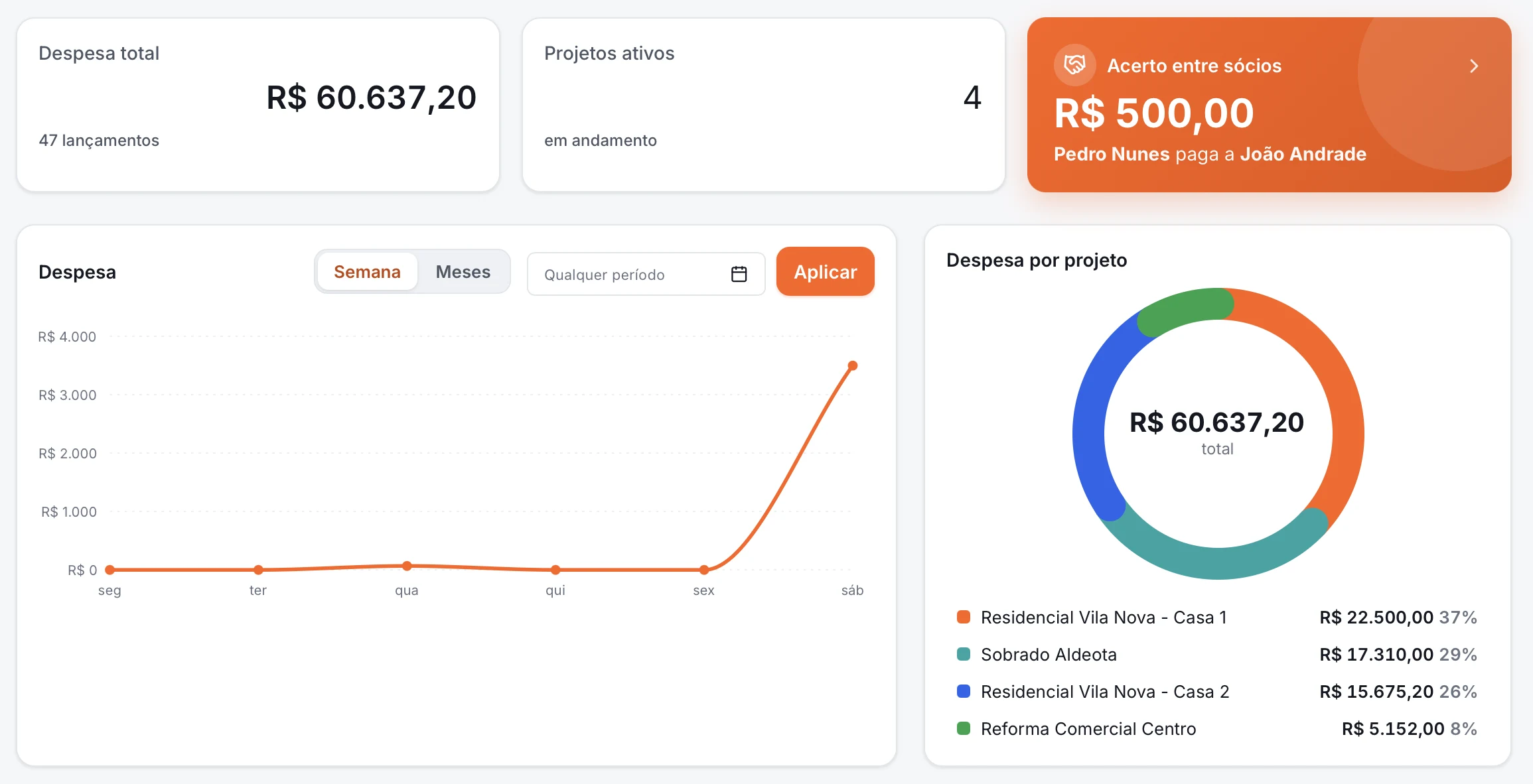
Task: Click 'em andamento' text
Action: pos(601,141)
